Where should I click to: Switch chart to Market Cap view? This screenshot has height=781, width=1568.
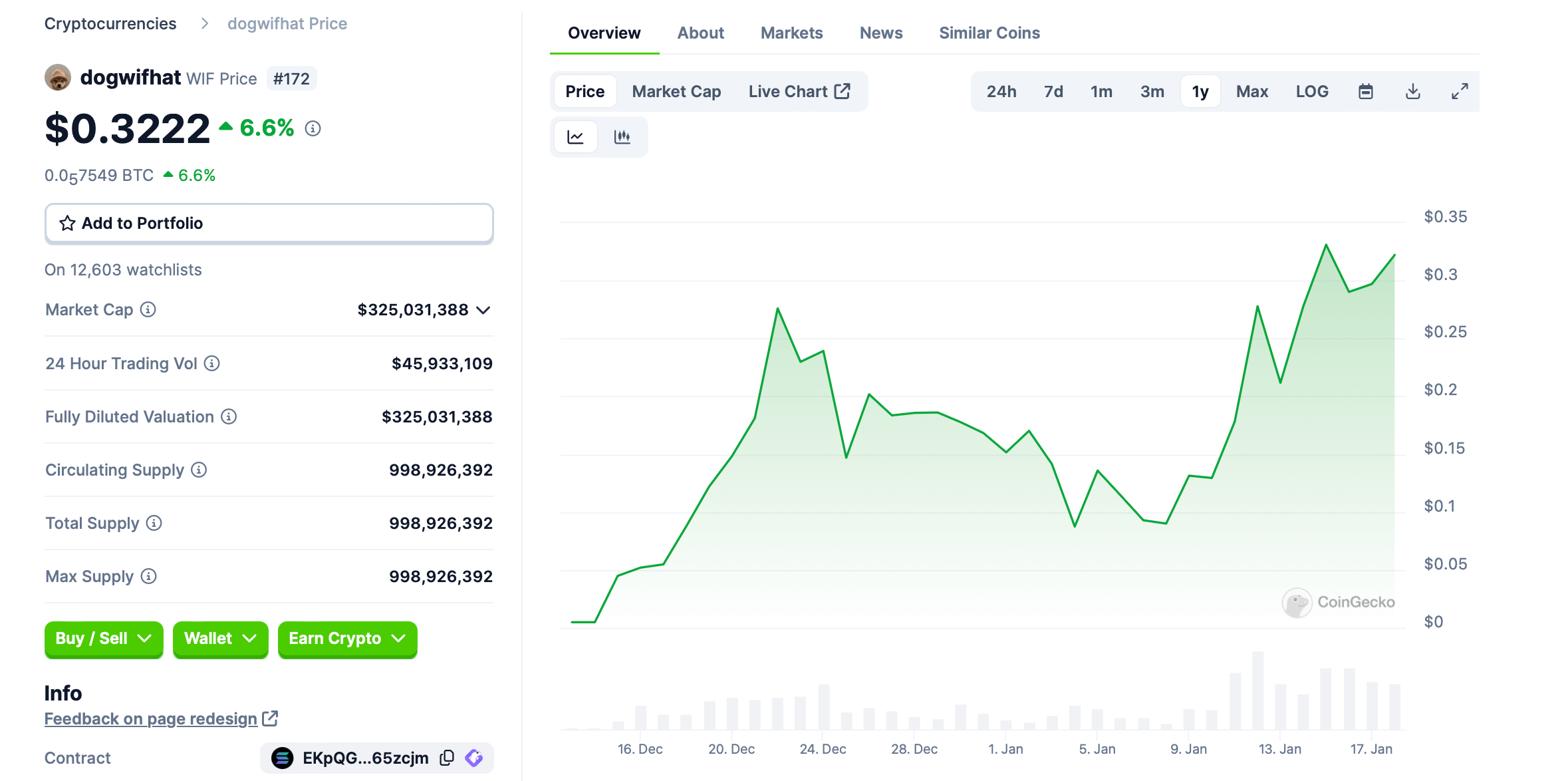tap(676, 92)
